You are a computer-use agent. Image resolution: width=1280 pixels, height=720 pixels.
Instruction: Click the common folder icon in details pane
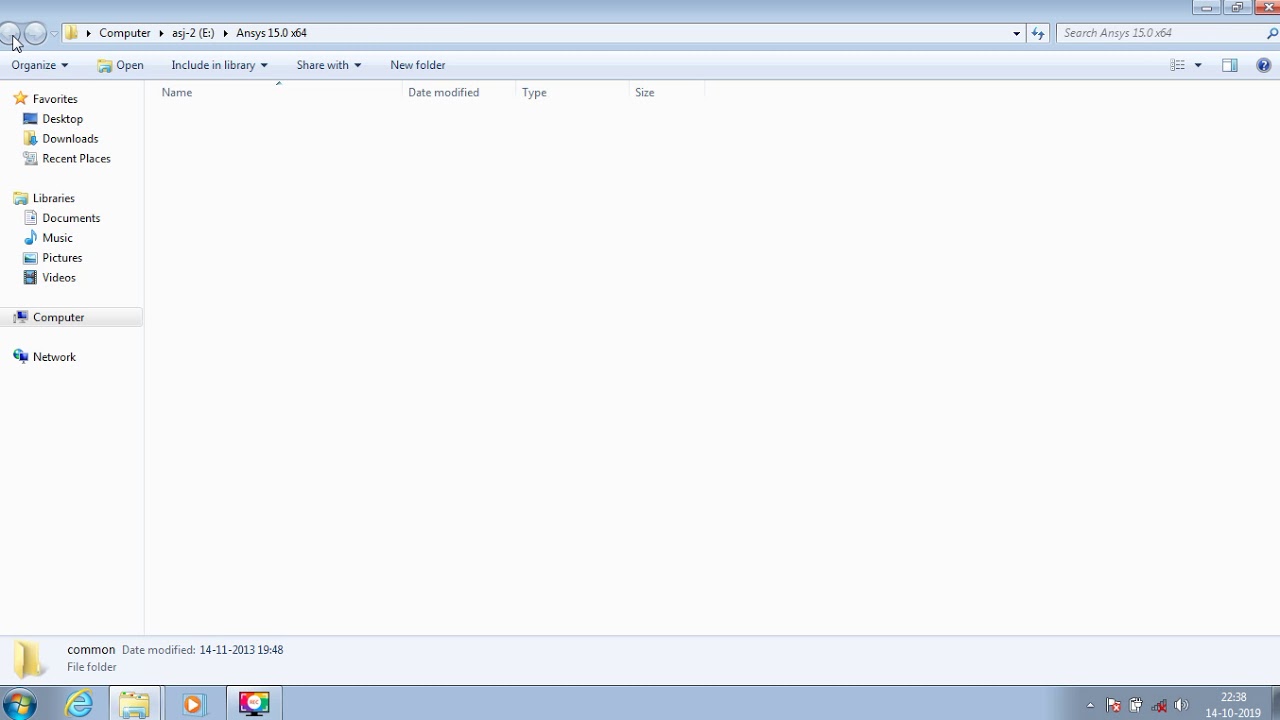[28, 659]
